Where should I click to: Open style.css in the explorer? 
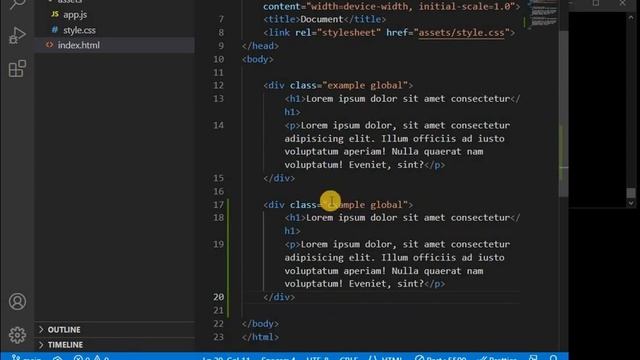[x=79, y=30]
